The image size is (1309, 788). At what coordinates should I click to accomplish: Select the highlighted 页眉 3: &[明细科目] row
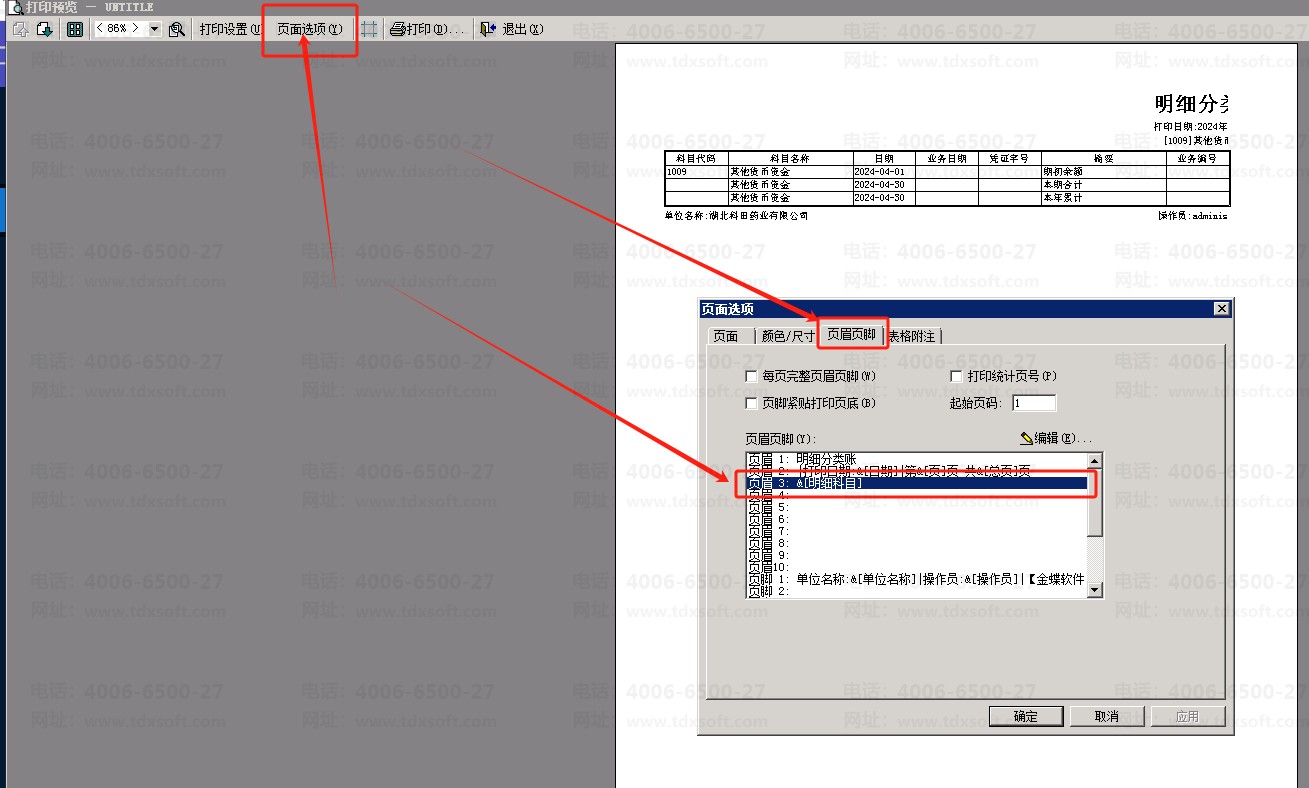(x=916, y=483)
